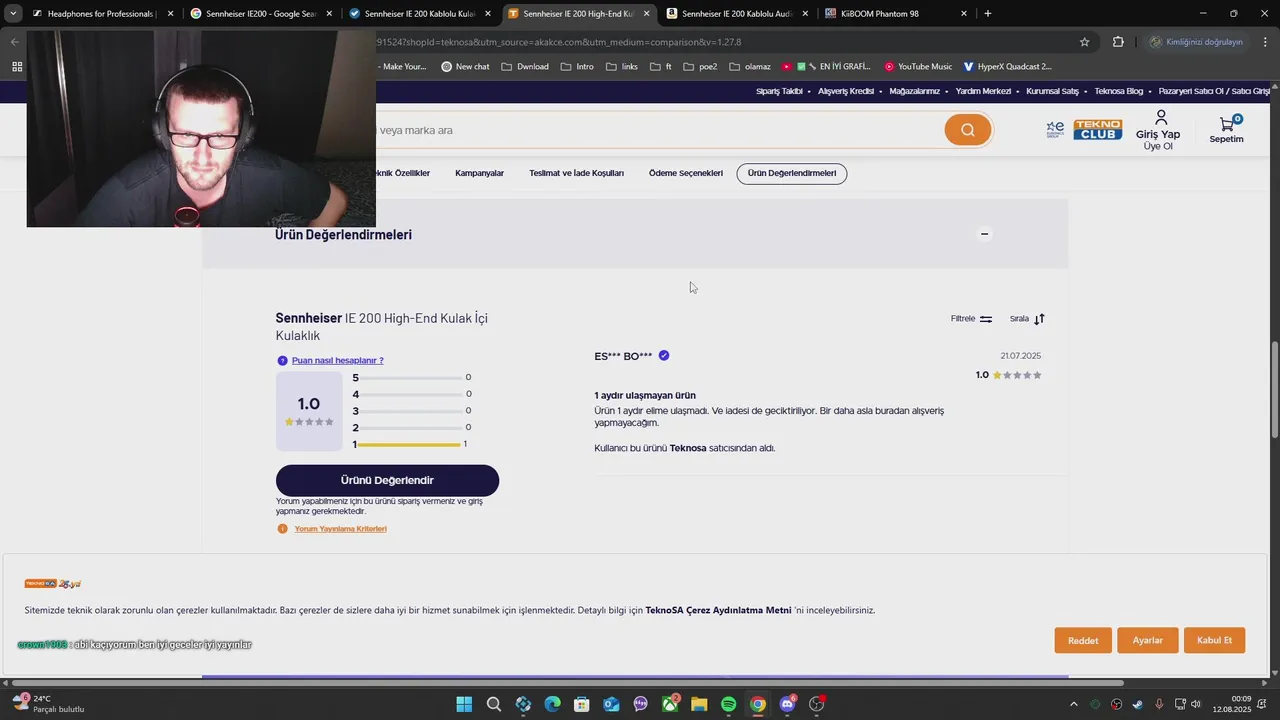Select the Ürün Değerlendirmeleri pill tab
Viewport: 1280px width, 720px height.
click(x=792, y=174)
